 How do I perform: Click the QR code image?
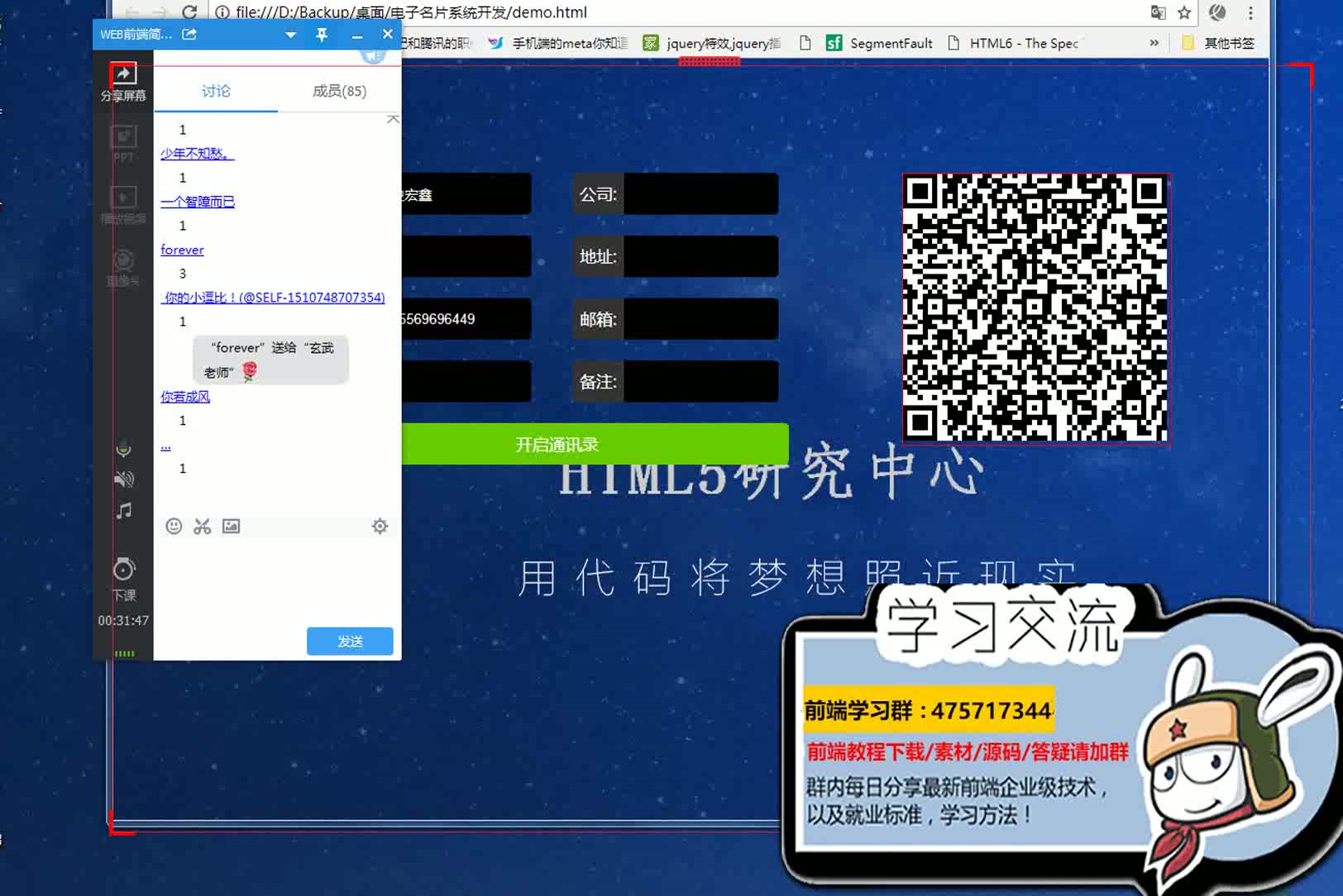tap(1035, 308)
